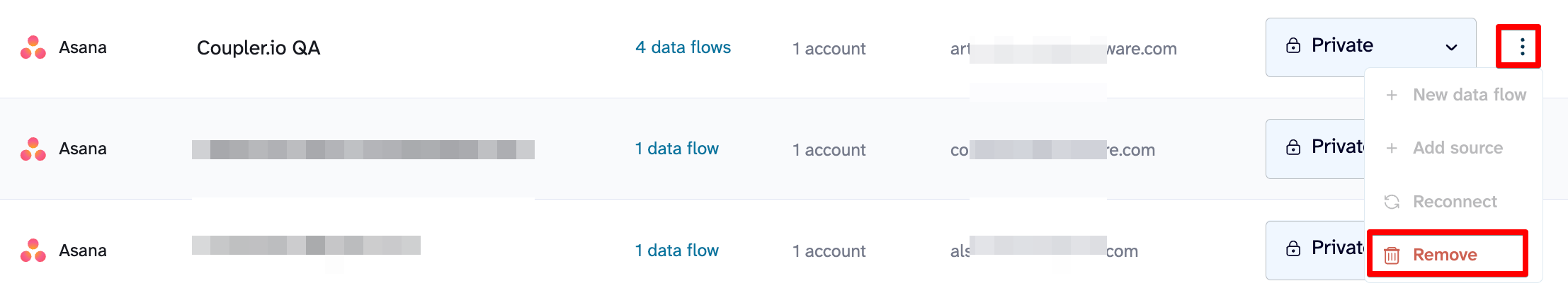
Task: Click the lock icon in the first Private dropdown
Action: pos(1293,46)
